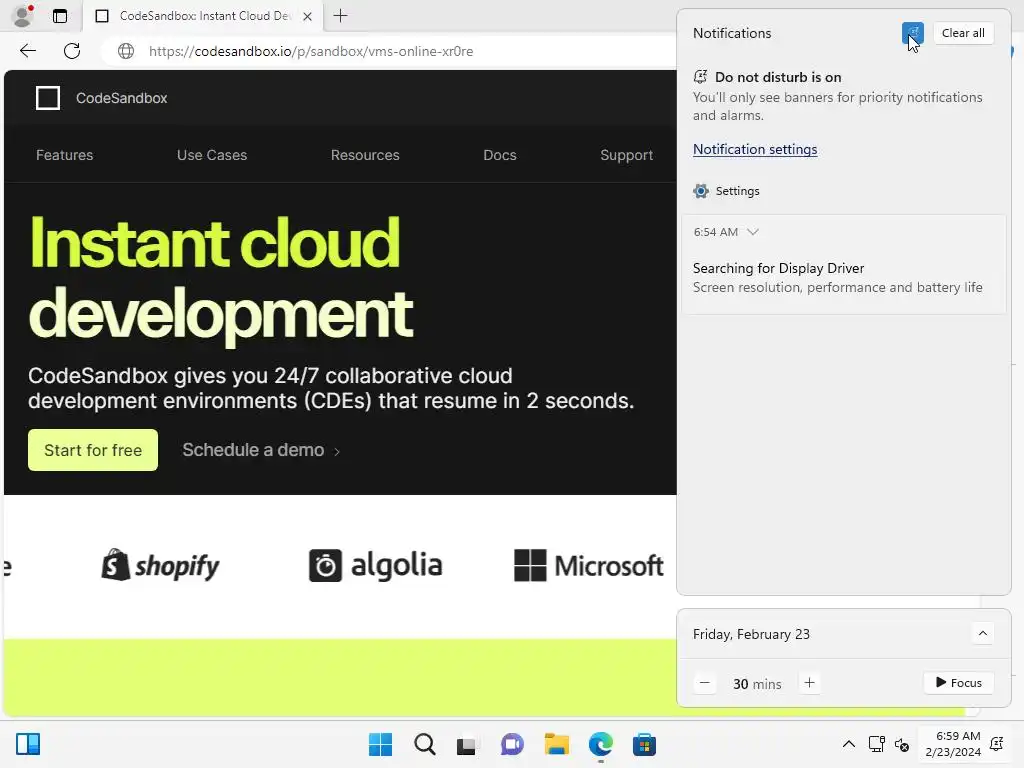The height and width of the screenshot is (768, 1024).
Task: Expand the 6:54 AM notification chevron
Action: pyautogui.click(x=752, y=232)
